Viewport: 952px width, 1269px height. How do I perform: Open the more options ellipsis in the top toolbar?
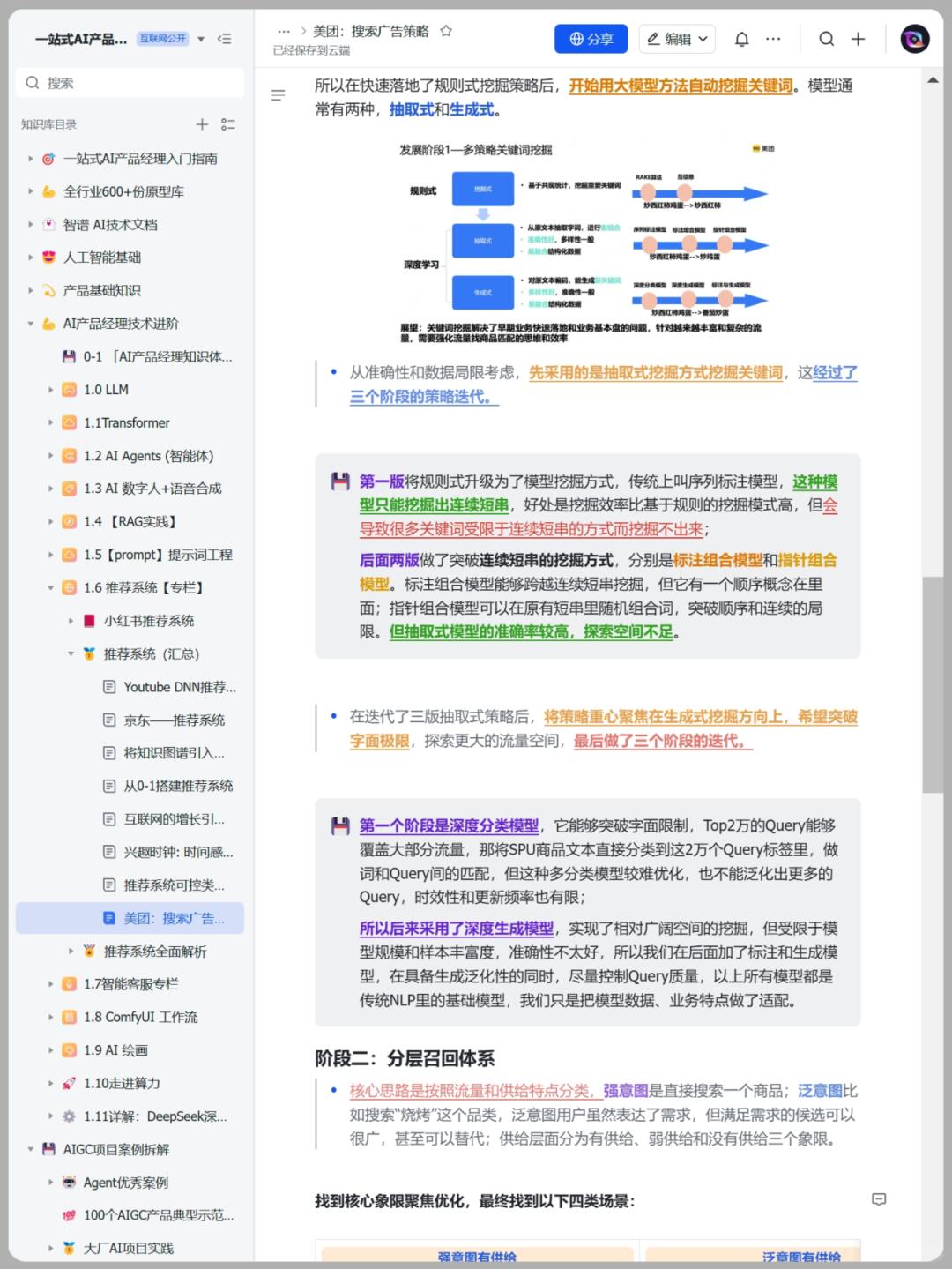click(x=773, y=39)
